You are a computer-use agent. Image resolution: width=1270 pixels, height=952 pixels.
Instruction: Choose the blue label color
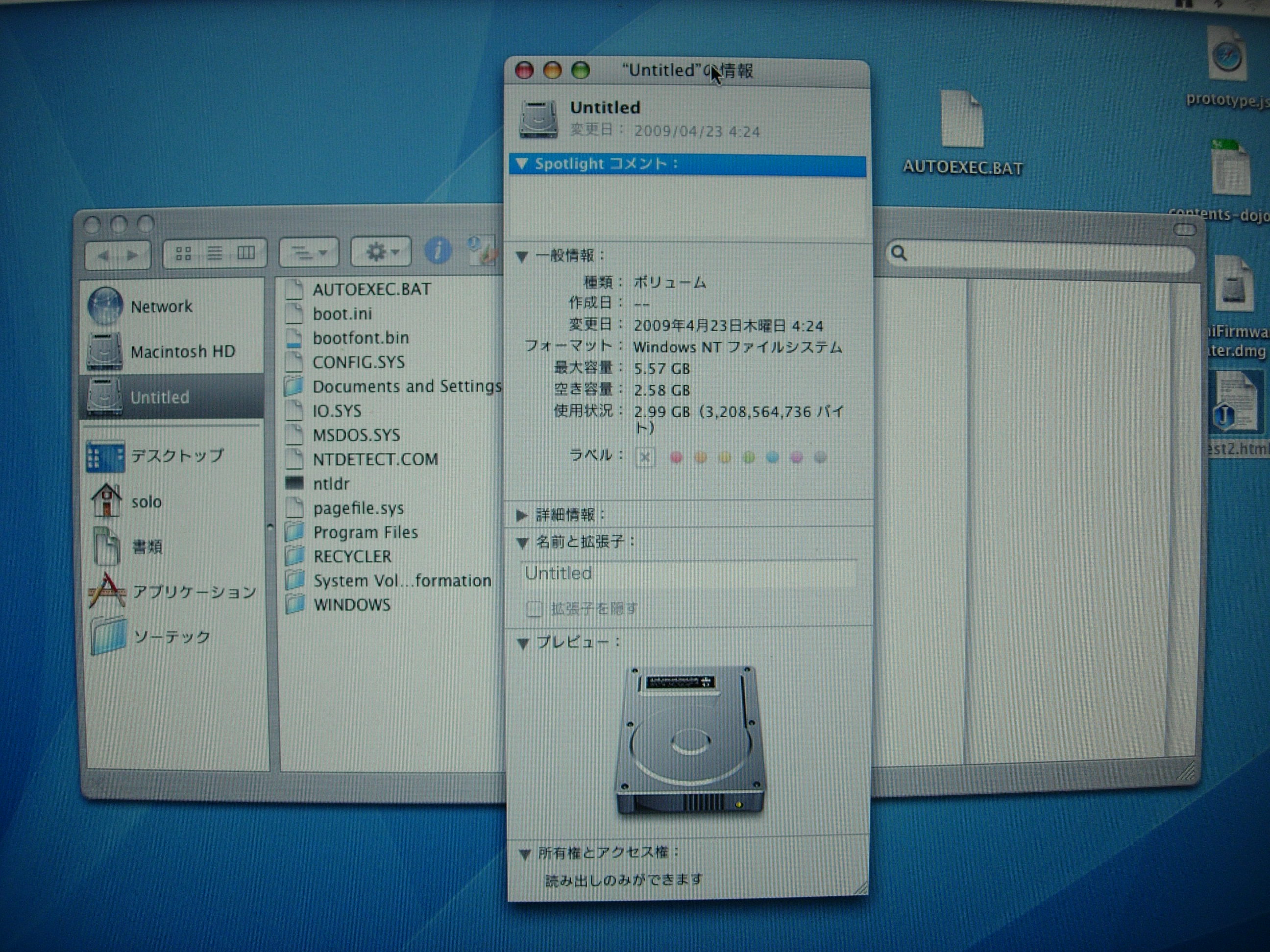pyautogui.click(x=772, y=457)
